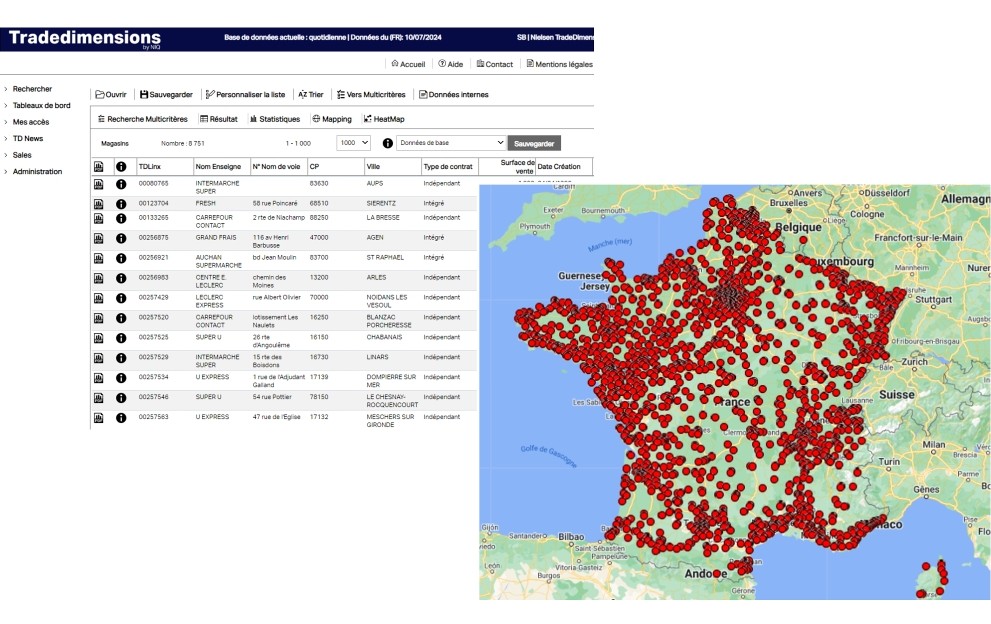Open store sheet icon for 00257529
Viewport: 991px width, 624px height.
pos(99,358)
